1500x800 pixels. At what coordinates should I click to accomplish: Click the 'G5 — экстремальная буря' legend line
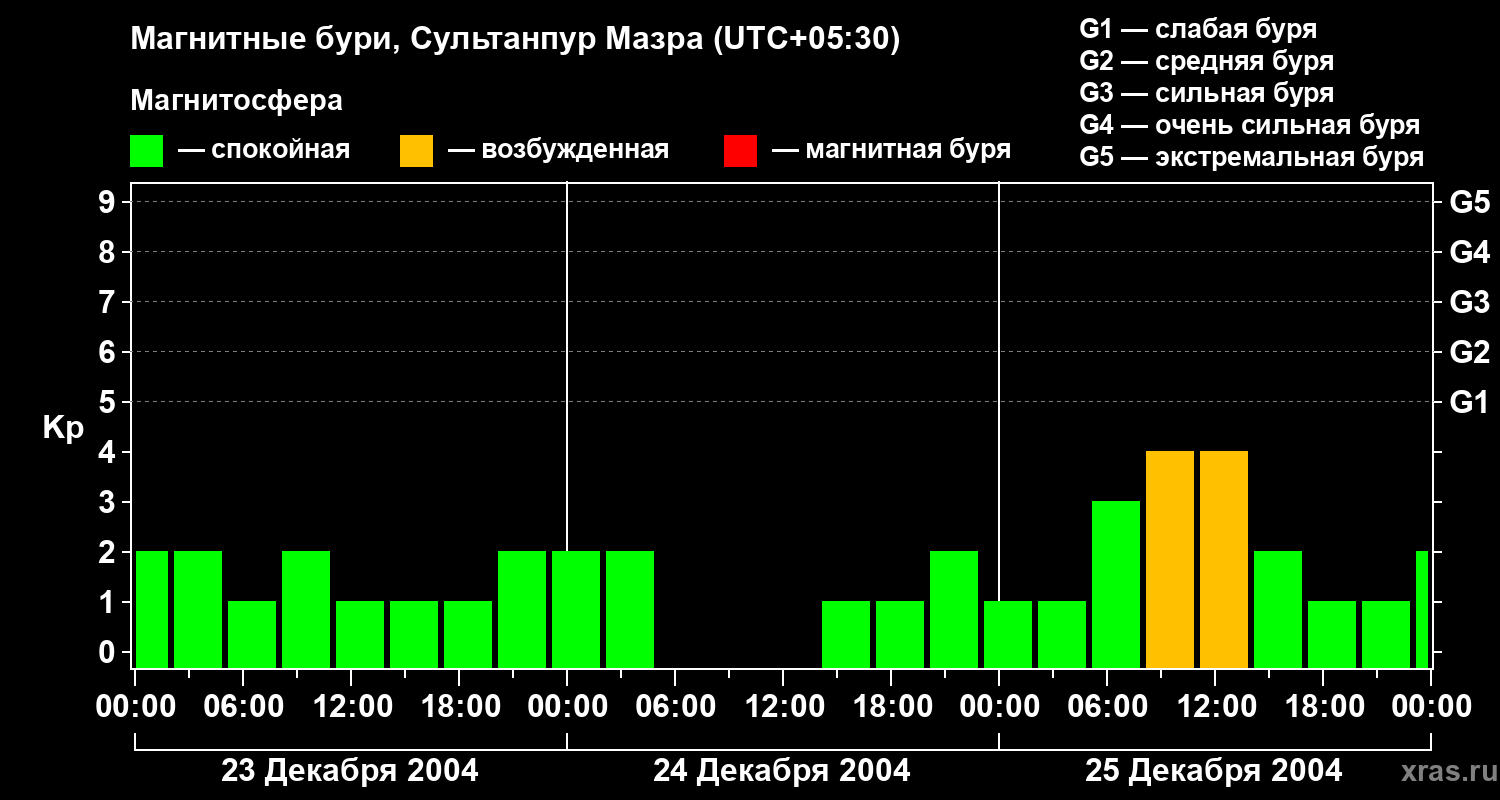[x=1252, y=157]
